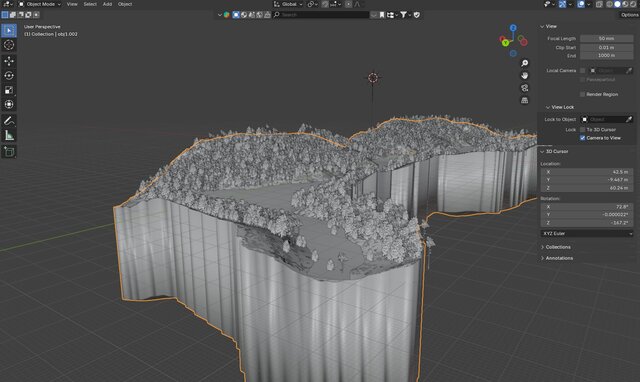This screenshot has width=640, height=382.
Task: Select the Add Cube tool
Action: (9, 152)
